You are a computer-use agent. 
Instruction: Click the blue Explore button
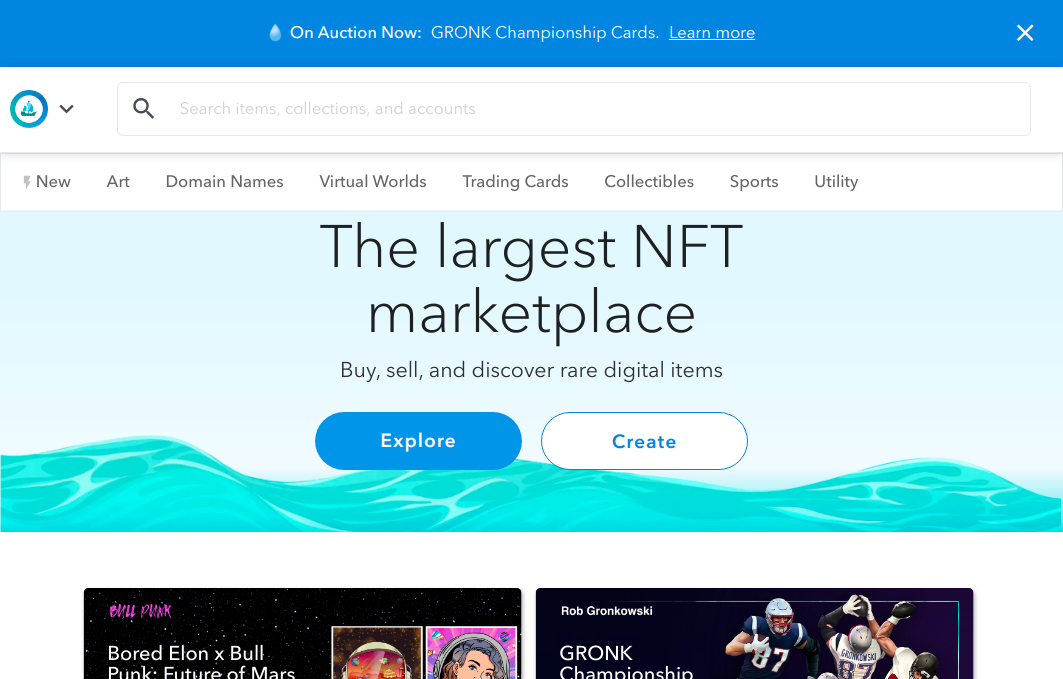click(418, 440)
